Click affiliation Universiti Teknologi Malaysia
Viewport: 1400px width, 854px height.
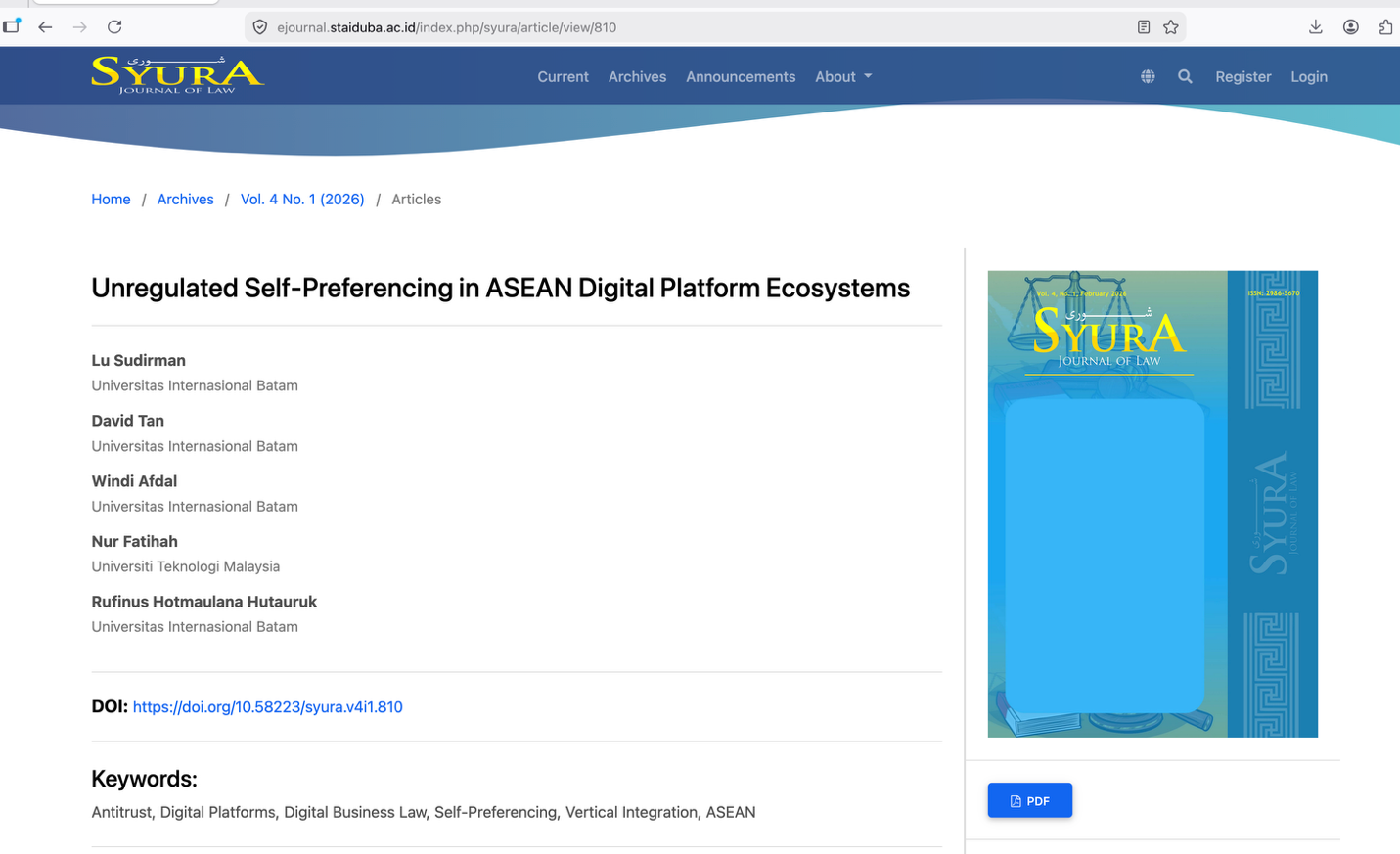point(185,566)
